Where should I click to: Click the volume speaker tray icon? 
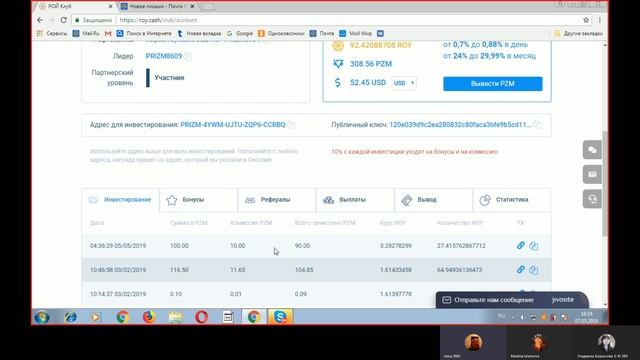pos(522,317)
